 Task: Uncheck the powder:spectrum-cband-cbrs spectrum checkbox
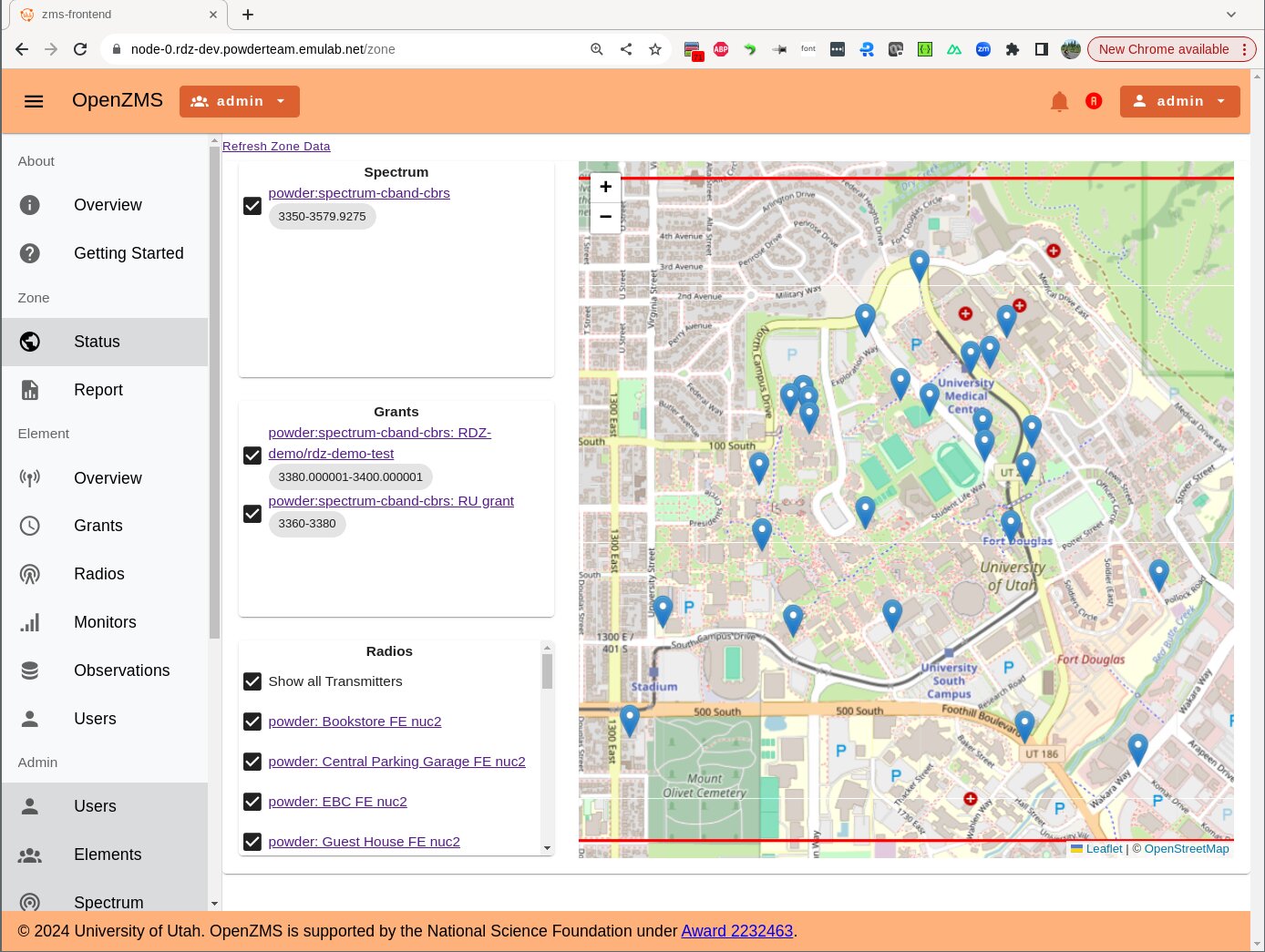[x=252, y=206]
